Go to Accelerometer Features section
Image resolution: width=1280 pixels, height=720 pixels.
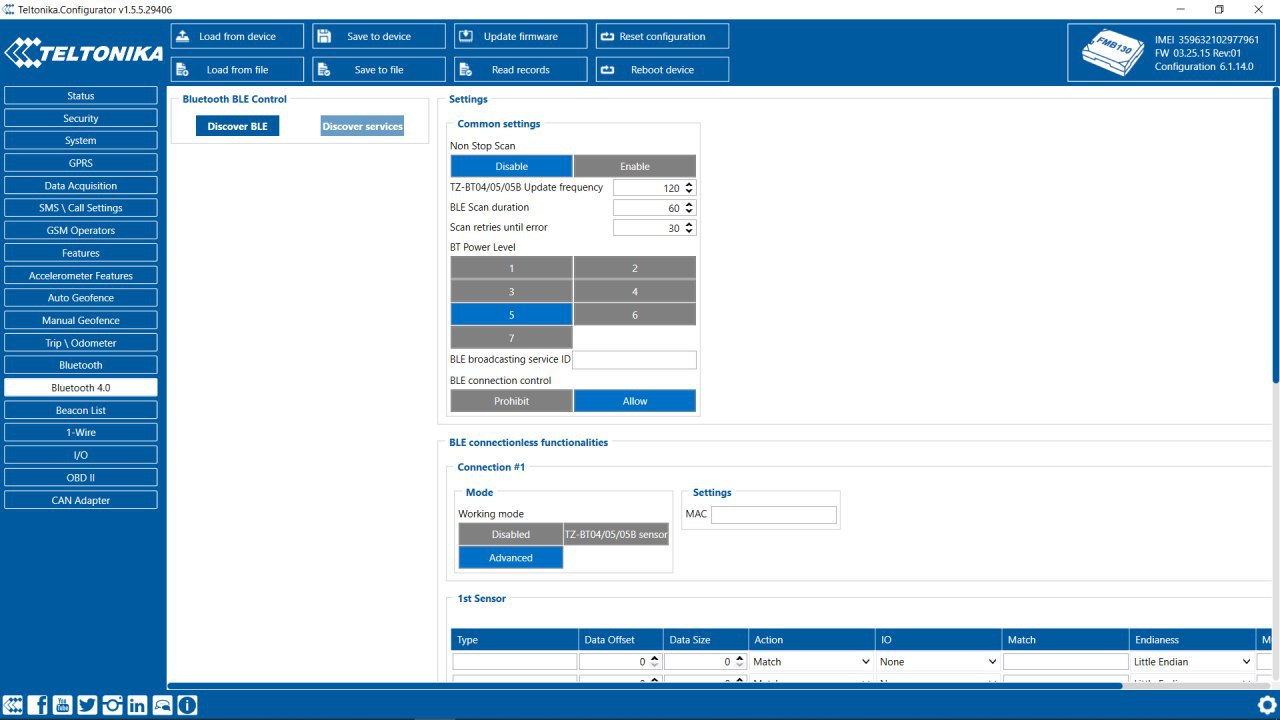click(81, 275)
